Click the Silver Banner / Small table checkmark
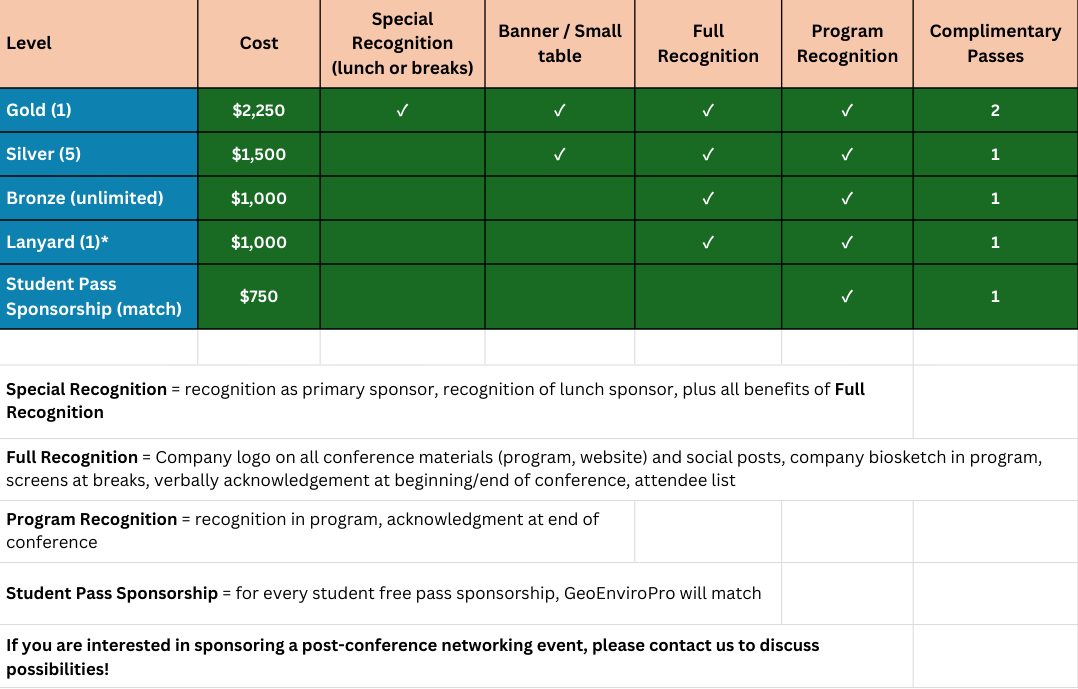1078x689 pixels. pos(560,154)
